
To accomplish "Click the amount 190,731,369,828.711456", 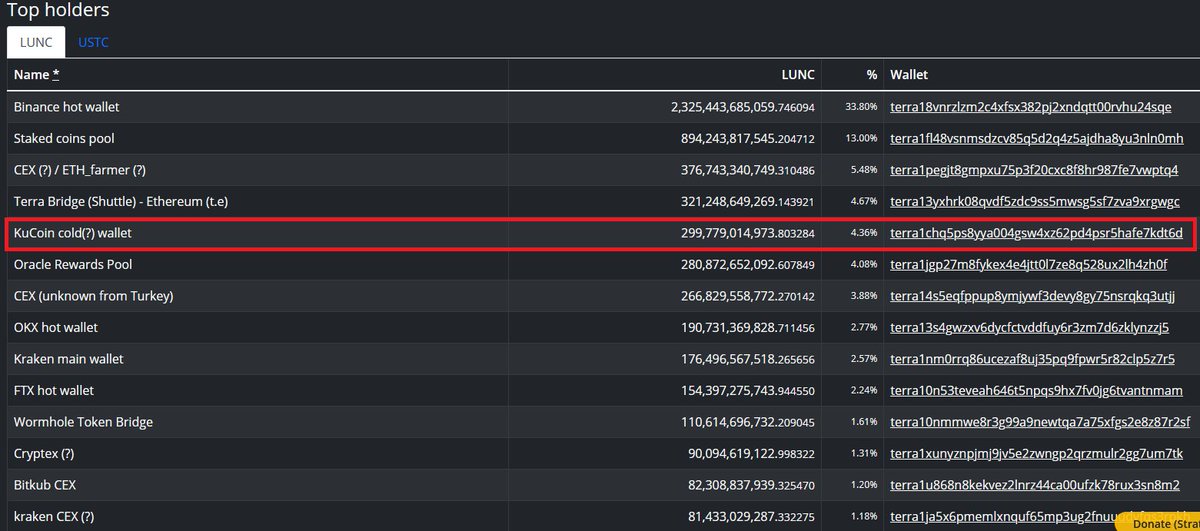I will [747, 328].
